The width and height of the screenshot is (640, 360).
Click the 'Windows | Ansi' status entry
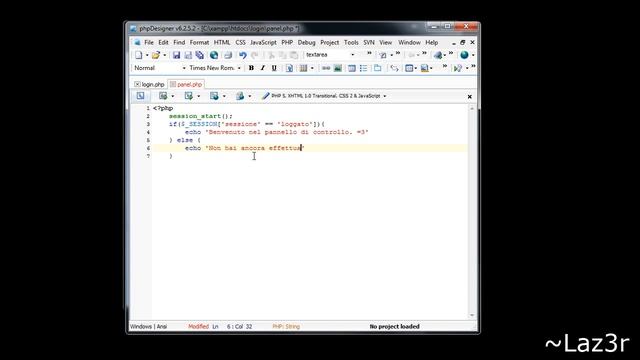[x=148, y=327]
